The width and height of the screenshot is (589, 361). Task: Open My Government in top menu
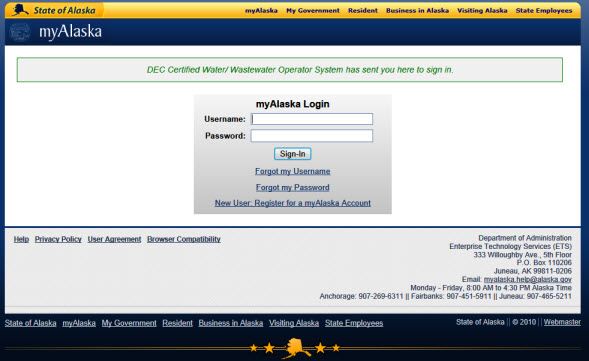[313, 11]
